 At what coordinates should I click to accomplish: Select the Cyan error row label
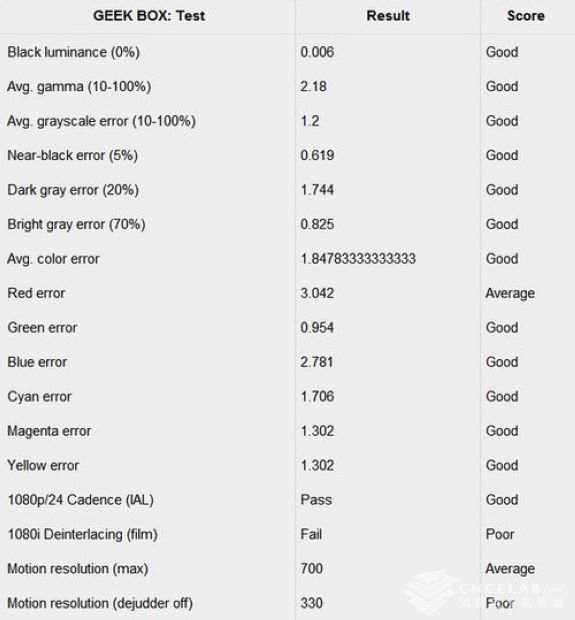tap(40, 397)
